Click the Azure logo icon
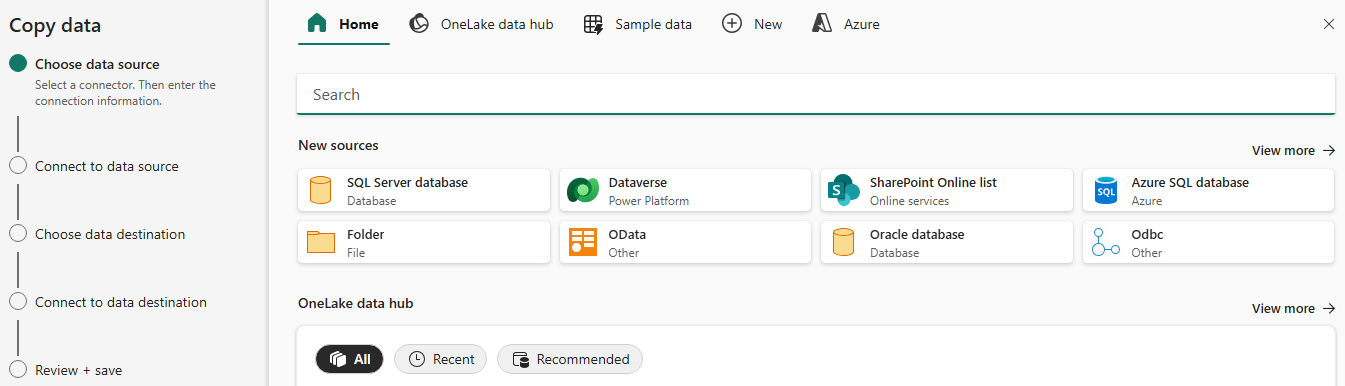The height and width of the screenshot is (386, 1345). pyautogui.click(x=823, y=24)
